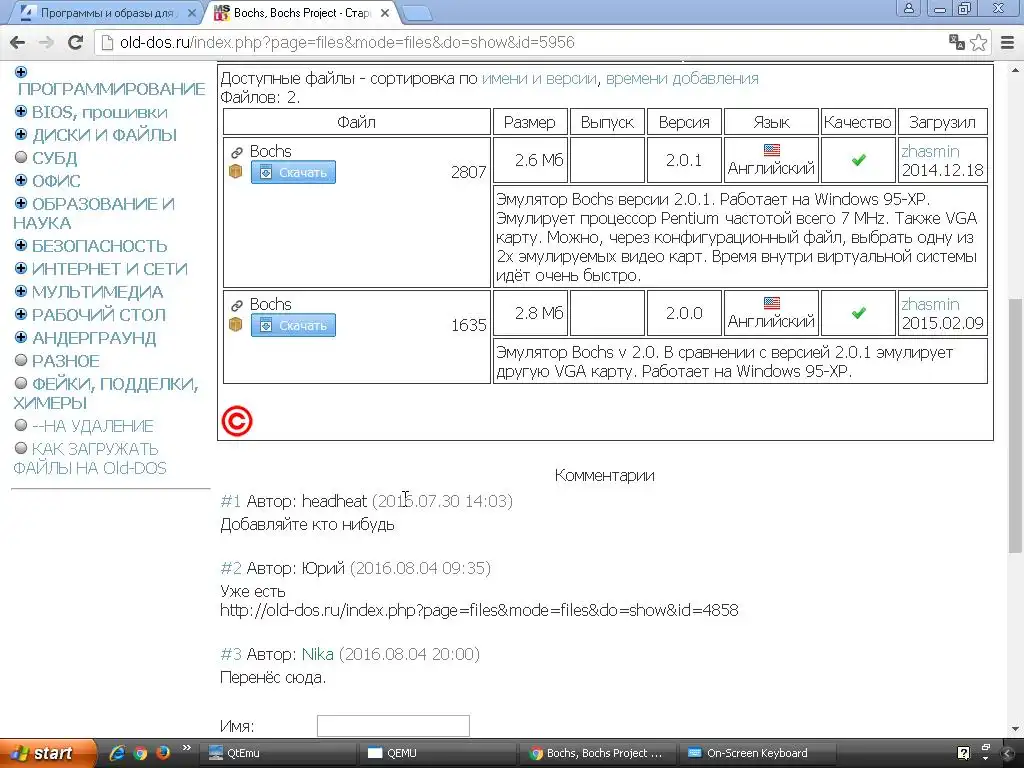Bookmark this page with the star icon
1024x768 pixels.
coord(978,42)
